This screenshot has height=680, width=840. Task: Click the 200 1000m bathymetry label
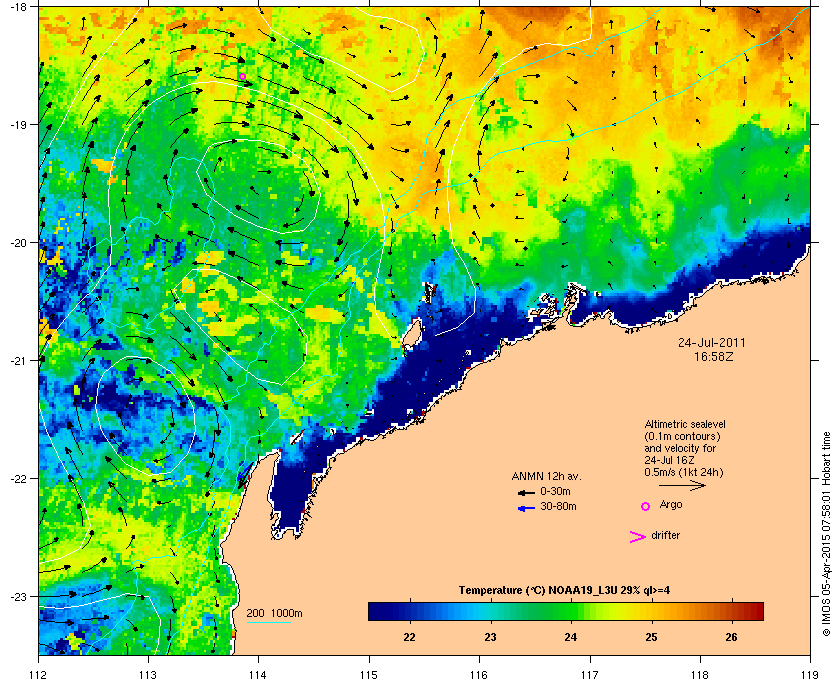click(274, 614)
